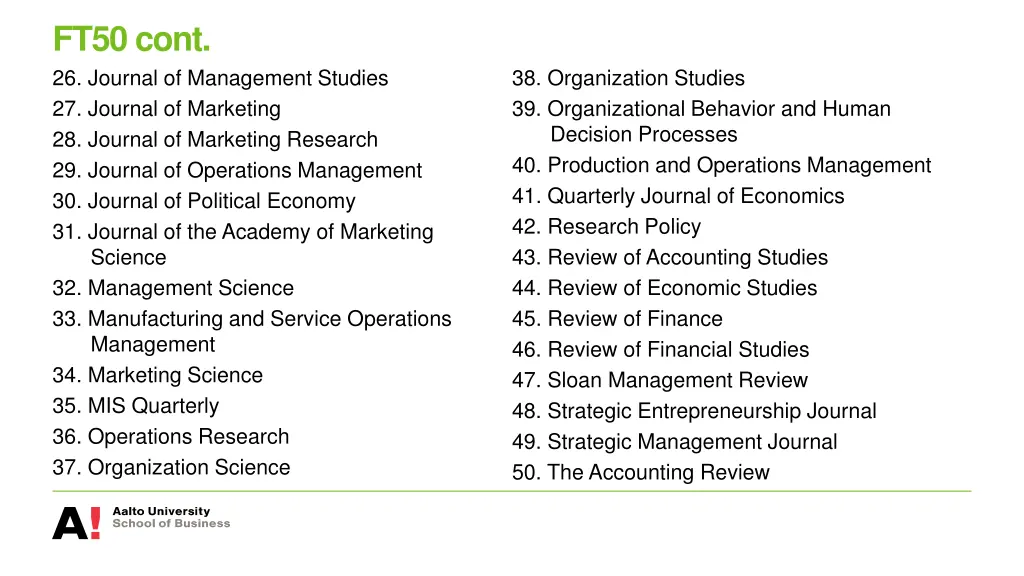Click the 'Marketing Science' list entry
The width and height of the screenshot is (1024, 576).
[x=158, y=376]
